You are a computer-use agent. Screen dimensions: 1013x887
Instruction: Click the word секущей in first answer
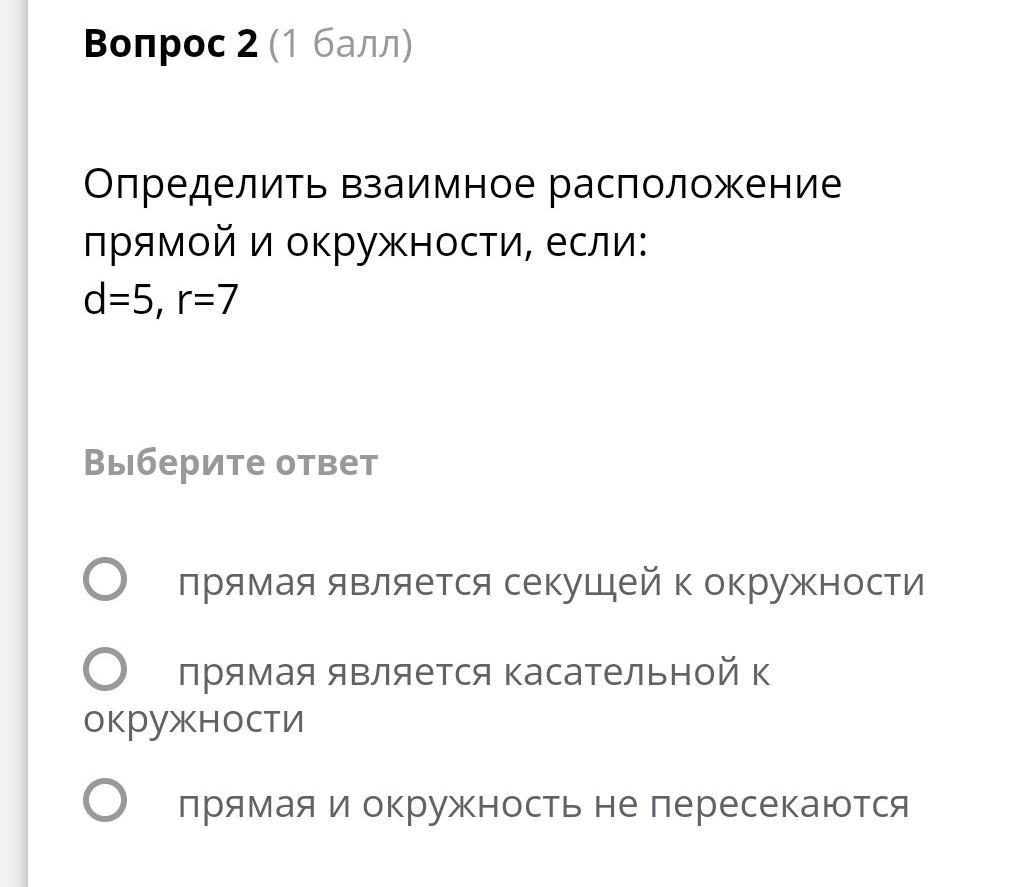point(582,583)
